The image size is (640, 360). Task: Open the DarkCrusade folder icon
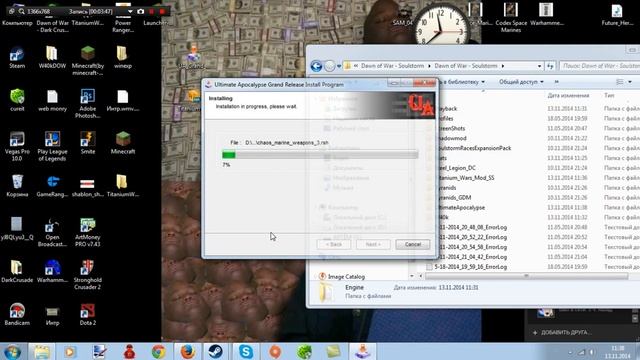click(17, 271)
